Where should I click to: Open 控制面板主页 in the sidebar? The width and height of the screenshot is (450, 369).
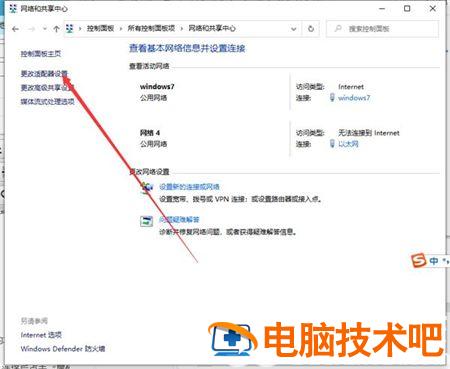point(41,54)
